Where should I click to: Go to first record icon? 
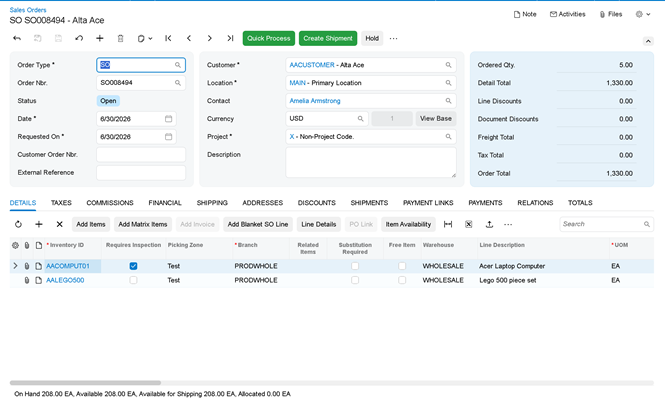(x=168, y=38)
